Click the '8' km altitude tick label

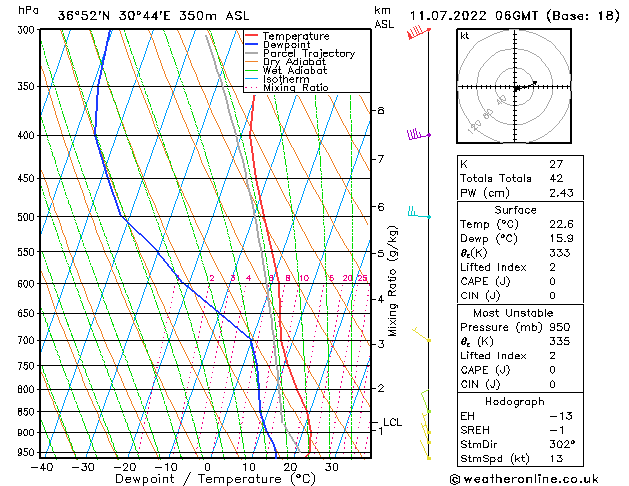tap(381, 110)
